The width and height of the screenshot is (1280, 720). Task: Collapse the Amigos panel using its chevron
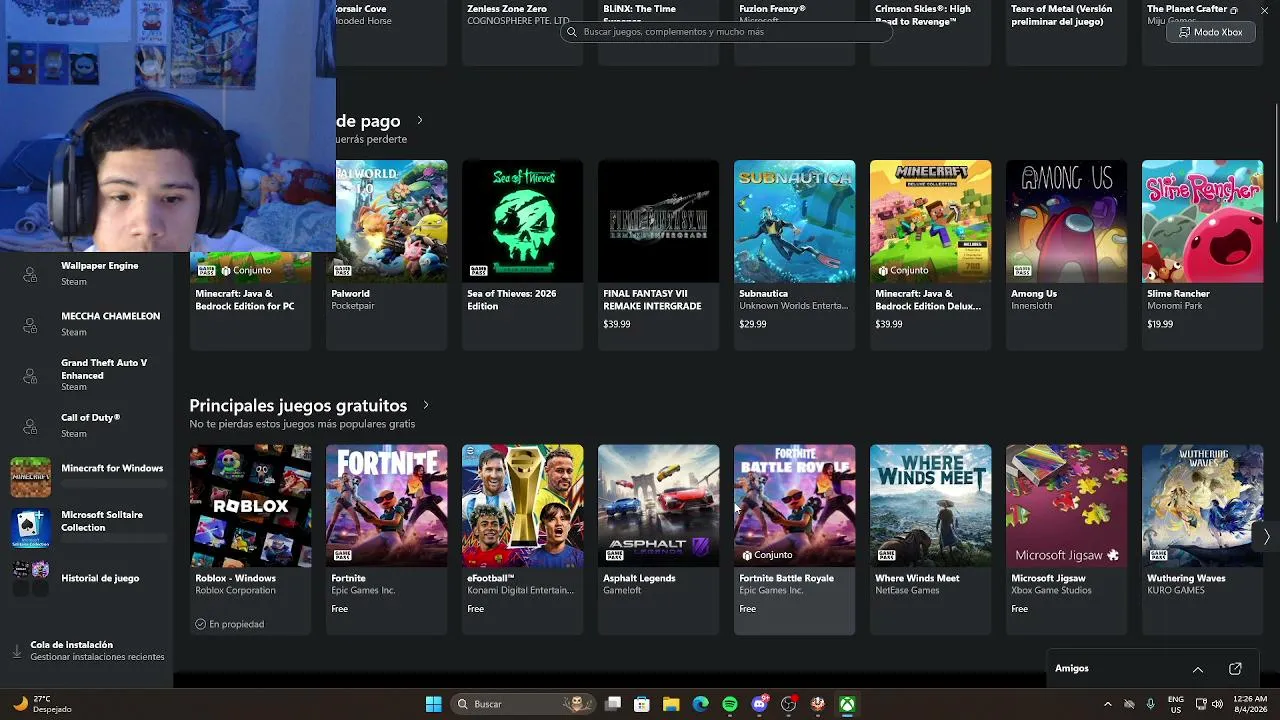tap(1198, 668)
